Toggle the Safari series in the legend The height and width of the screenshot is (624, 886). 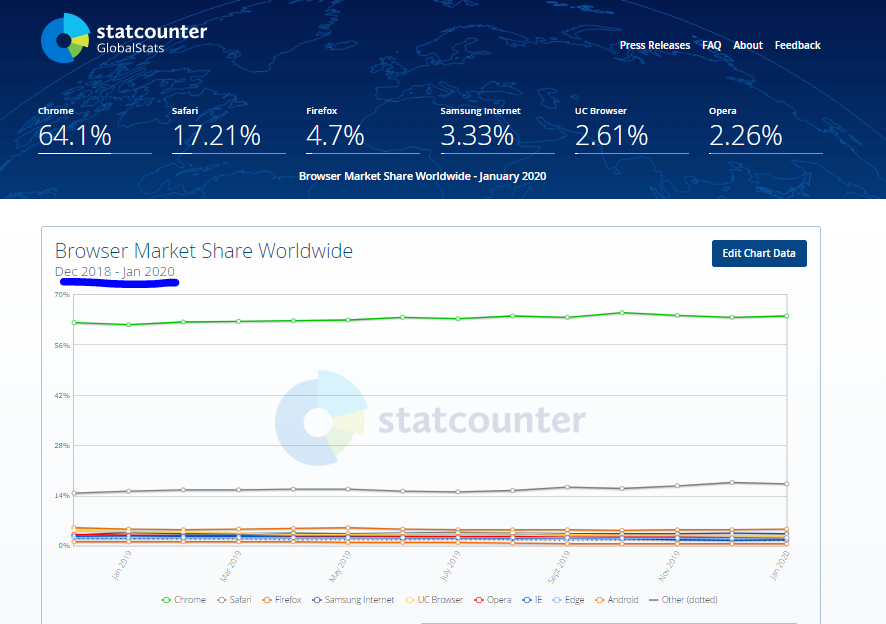pyautogui.click(x=234, y=600)
